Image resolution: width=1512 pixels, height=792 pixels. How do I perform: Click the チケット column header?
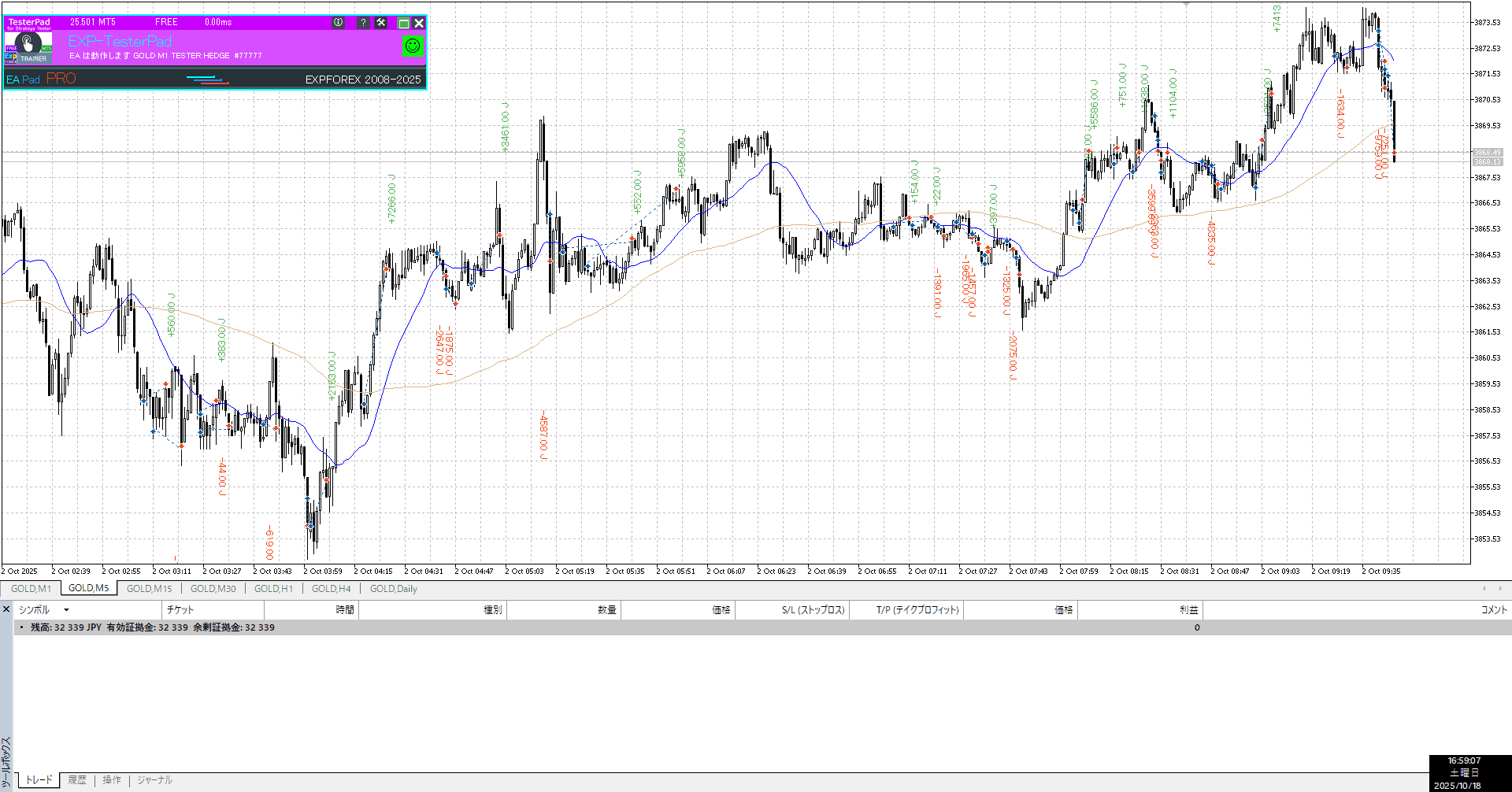point(180,610)
